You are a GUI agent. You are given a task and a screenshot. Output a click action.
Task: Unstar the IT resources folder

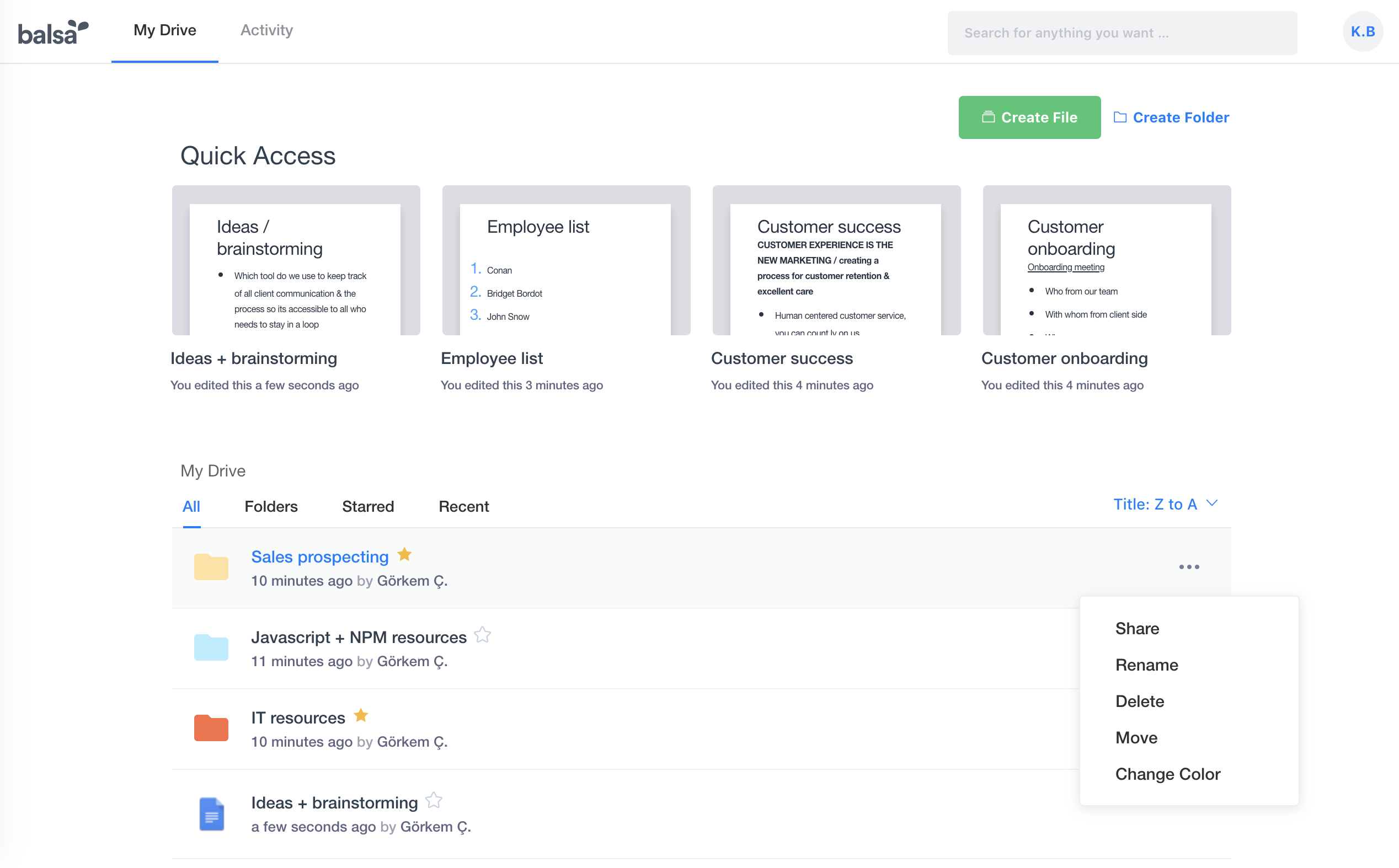click(x=361, y=715)
